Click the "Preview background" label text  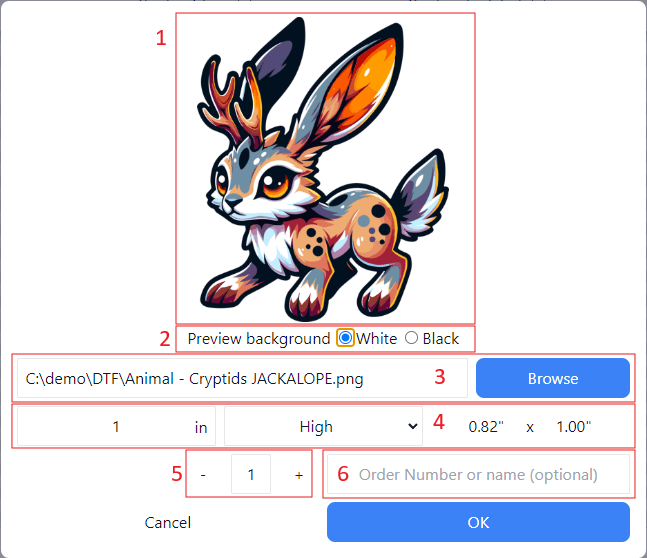tap(258, 339)
